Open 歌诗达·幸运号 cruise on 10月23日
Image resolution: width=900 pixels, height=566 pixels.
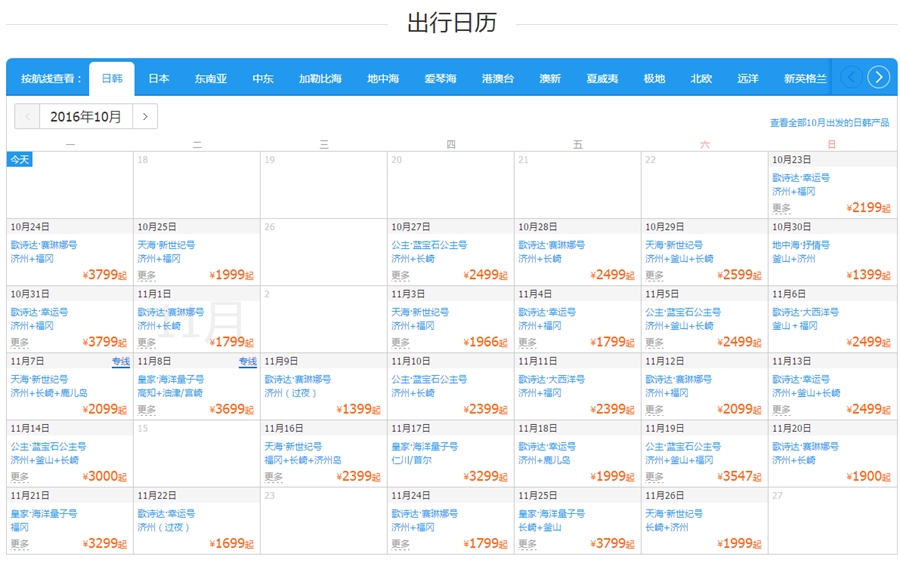pos(801,178)
